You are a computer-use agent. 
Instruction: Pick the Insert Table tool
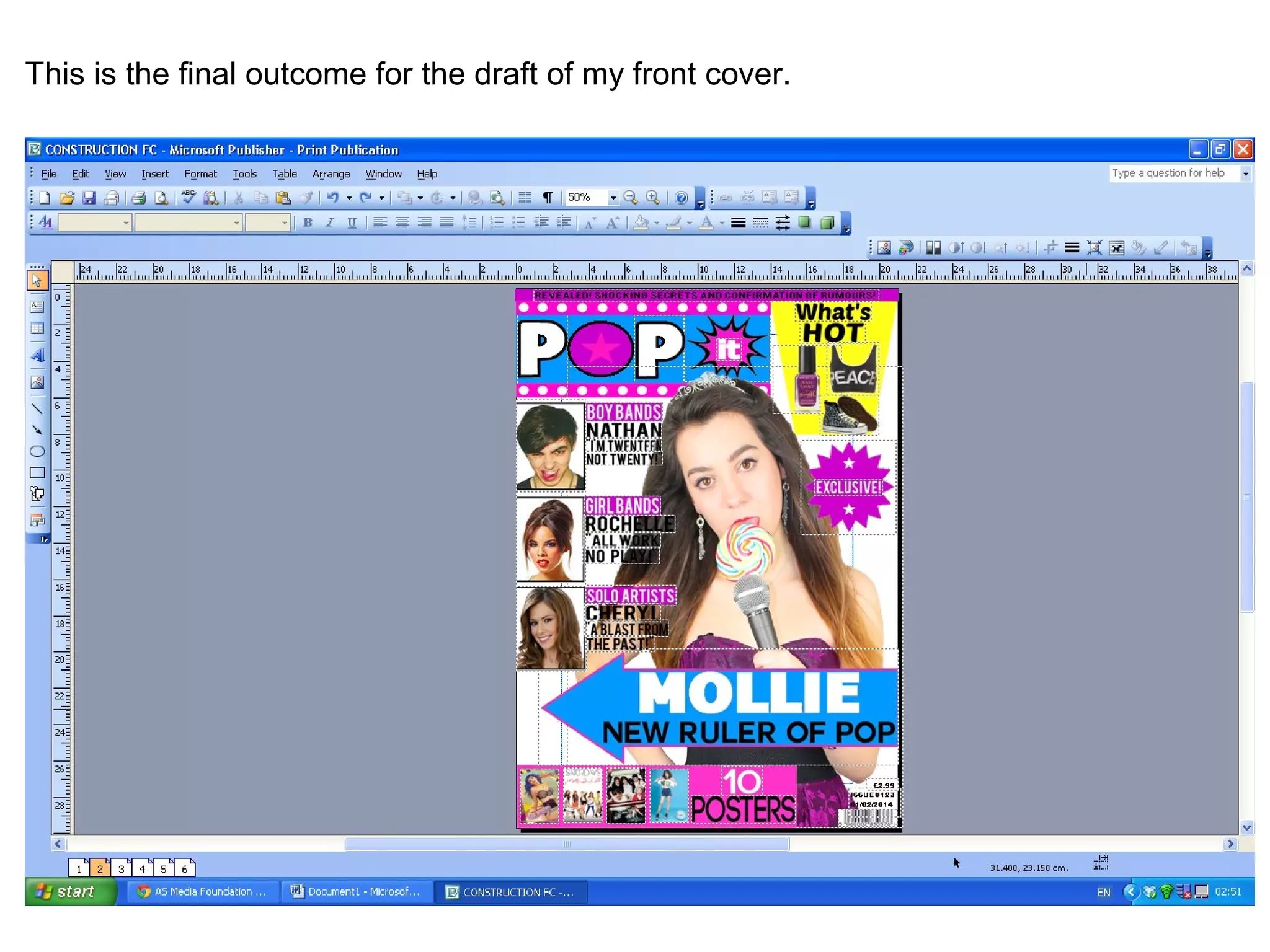click(37, 328)
